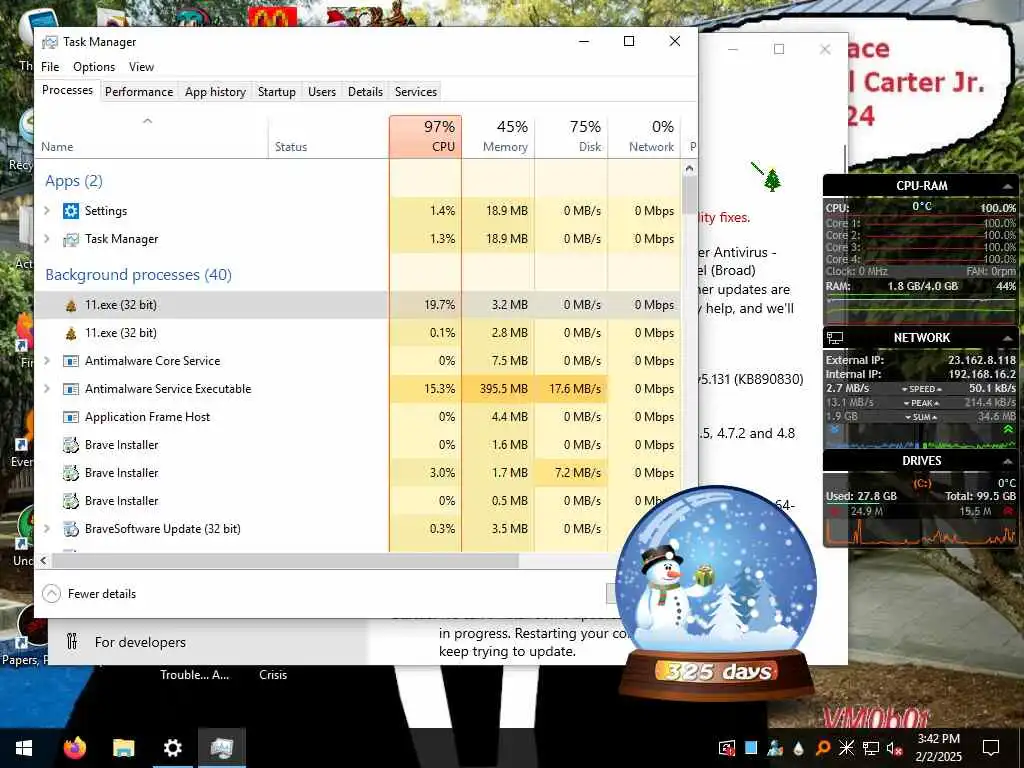Sort processes by CPU column
Screen dimensions: 1024x768
[x=425, y=136]
